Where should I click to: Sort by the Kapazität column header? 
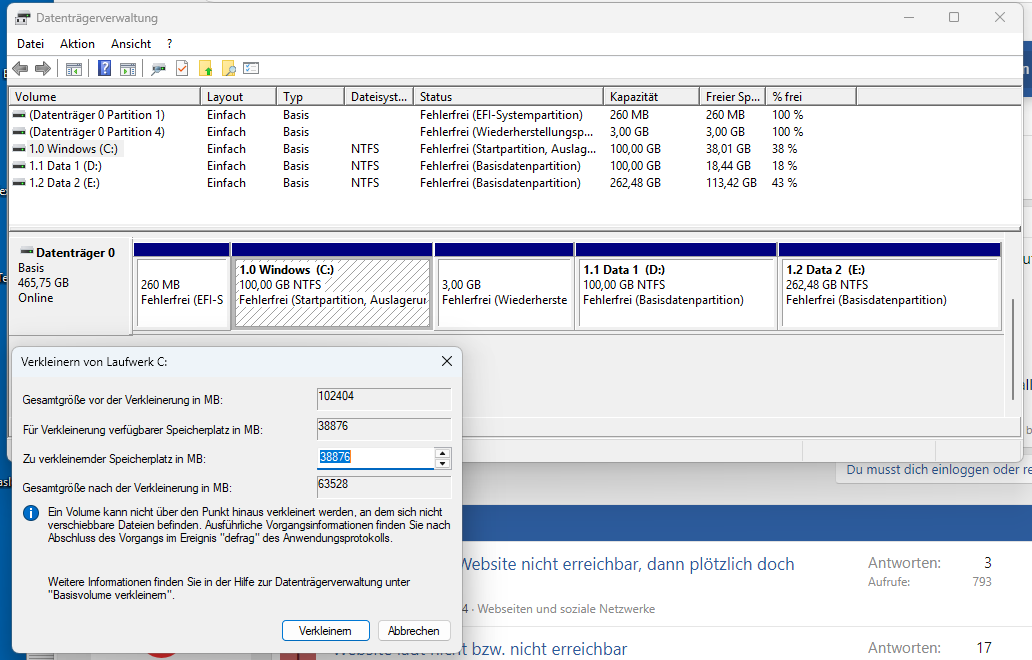point(652,97)
